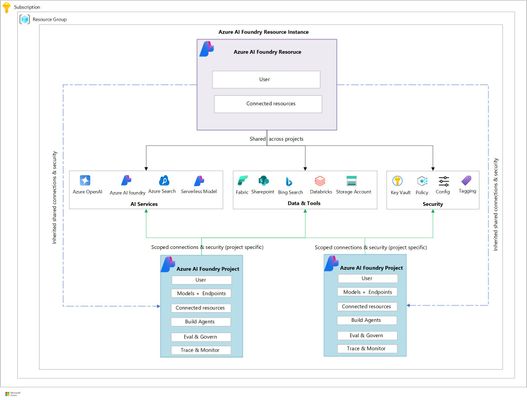Click the Resource Group cube icon
This screenshot has width=527, height=400.
click(25, 19)
